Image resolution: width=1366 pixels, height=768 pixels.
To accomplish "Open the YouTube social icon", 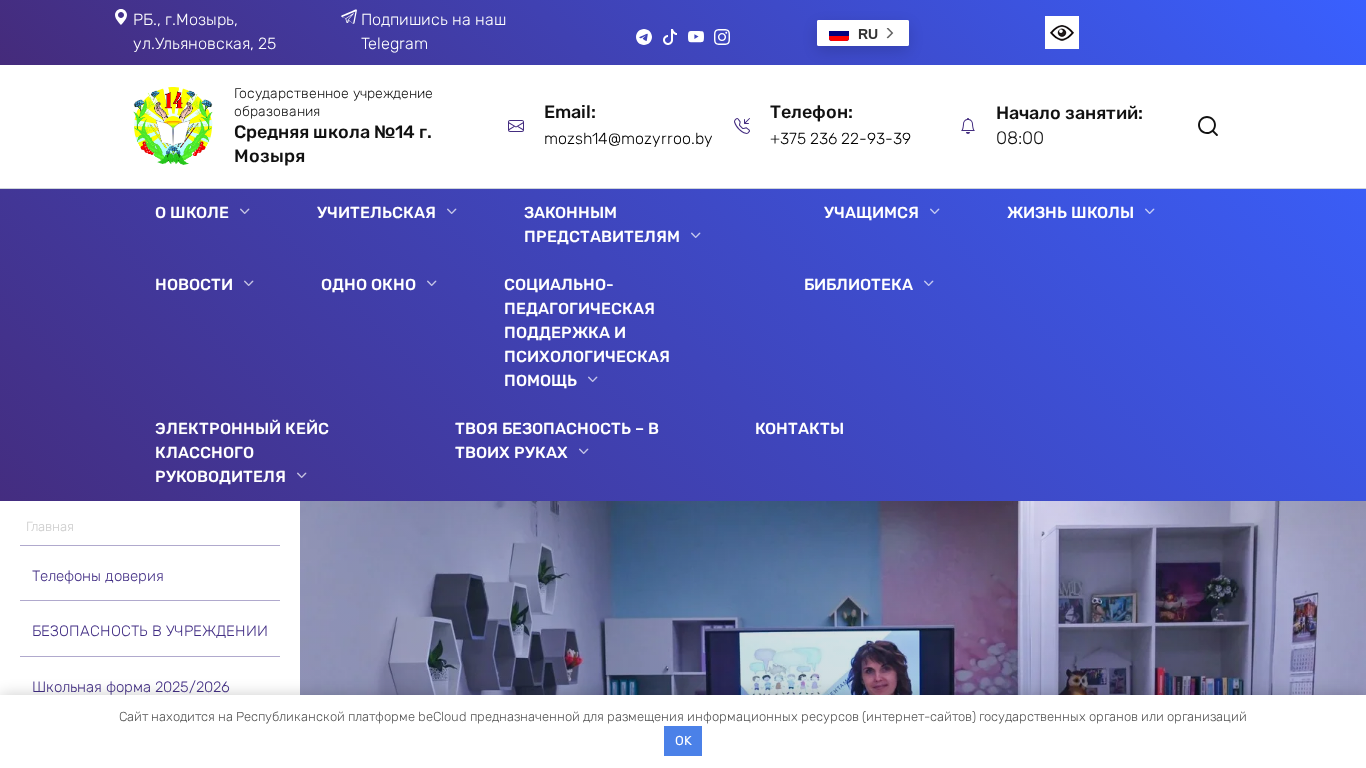I will (696, 37).
